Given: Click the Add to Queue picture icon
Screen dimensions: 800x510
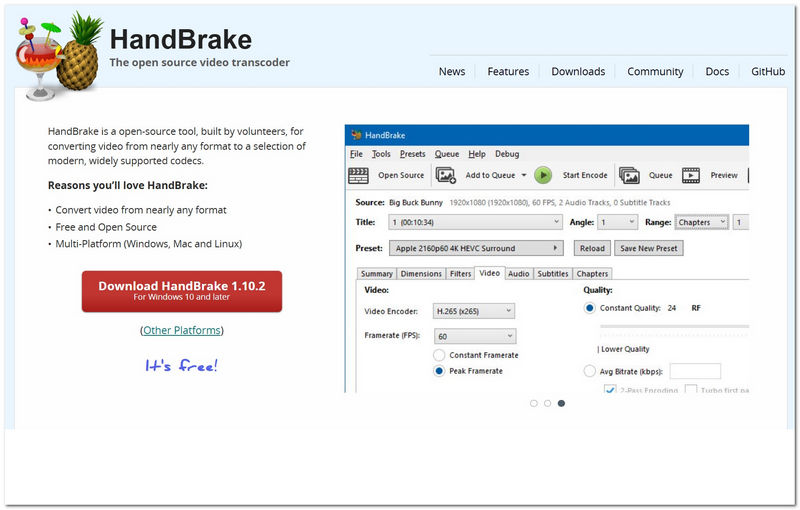Looking at the screenshot, I should pos(446,175).
